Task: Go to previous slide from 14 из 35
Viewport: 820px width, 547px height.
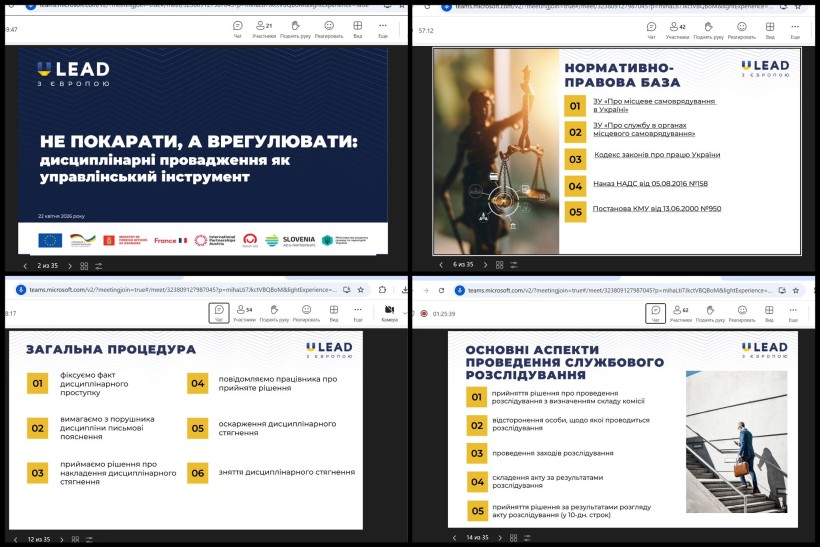Action: pyautogui.click(x=454, y=538)
